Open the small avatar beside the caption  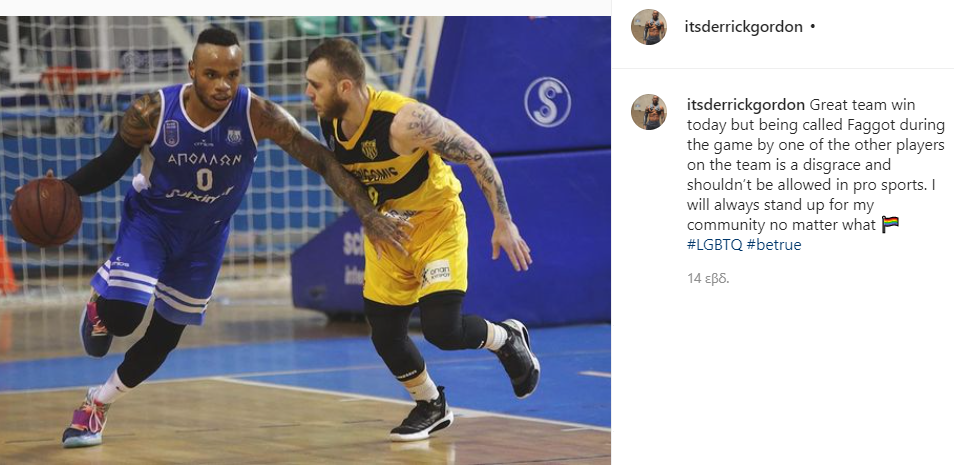pyautogui.click(x=649, y=112)
